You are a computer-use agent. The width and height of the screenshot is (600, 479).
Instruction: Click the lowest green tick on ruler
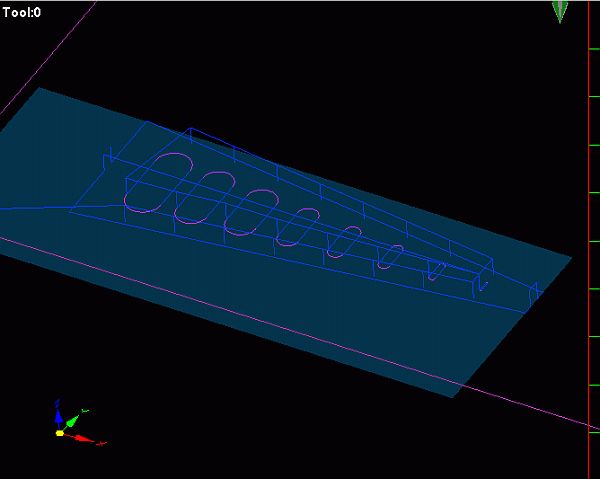pos(594,433)
